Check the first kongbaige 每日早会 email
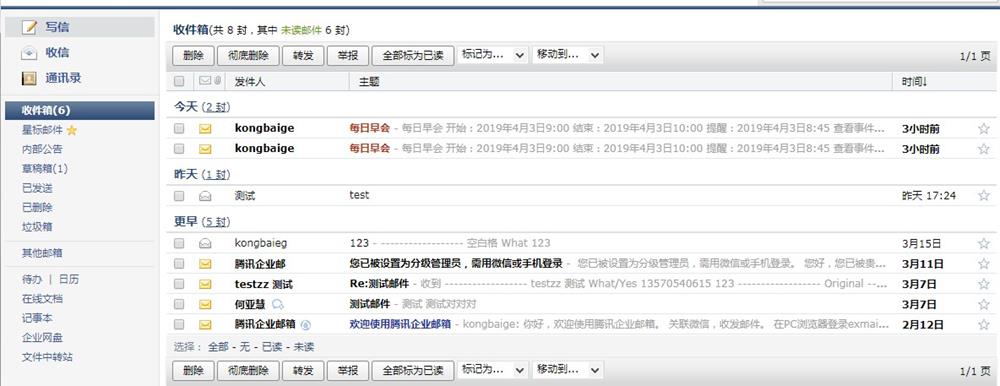 point(179,128)
